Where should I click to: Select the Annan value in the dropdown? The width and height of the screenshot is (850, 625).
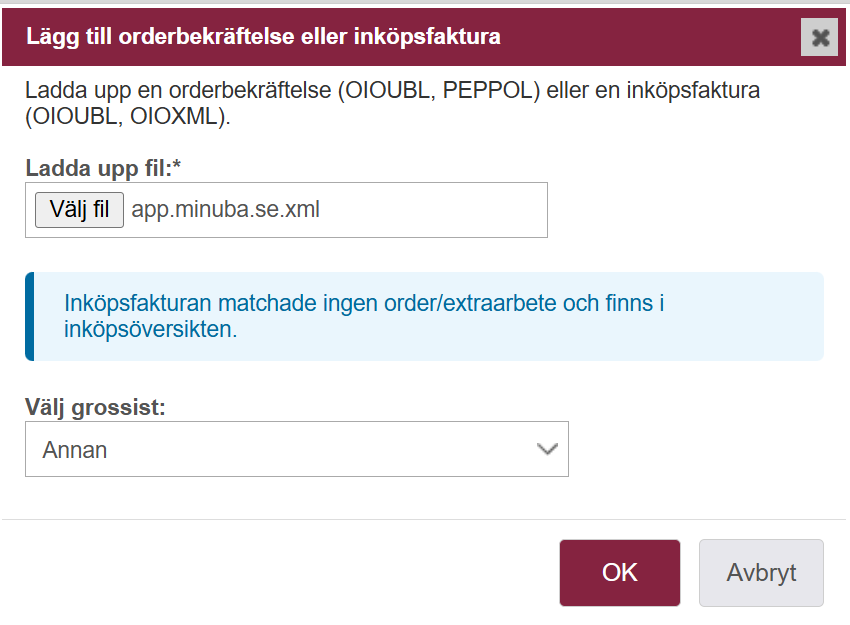(75, 450)
